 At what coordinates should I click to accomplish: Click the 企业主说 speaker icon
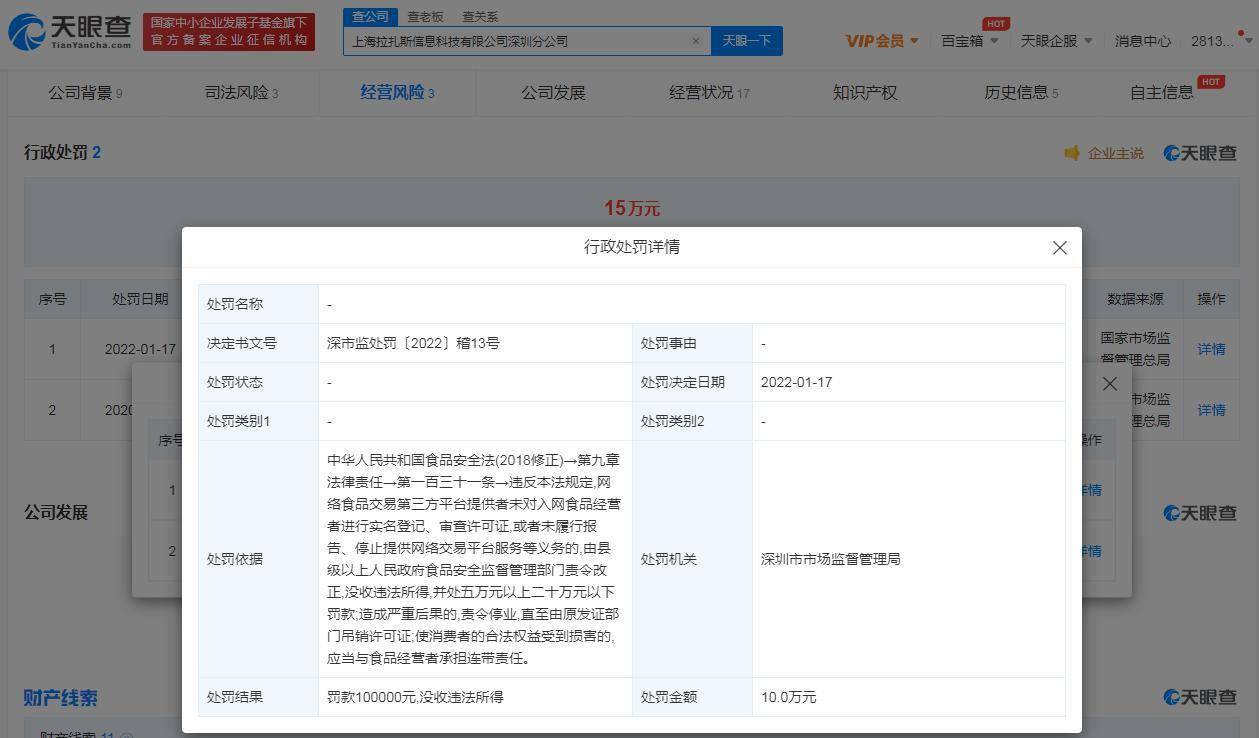tap(1072, 153)
